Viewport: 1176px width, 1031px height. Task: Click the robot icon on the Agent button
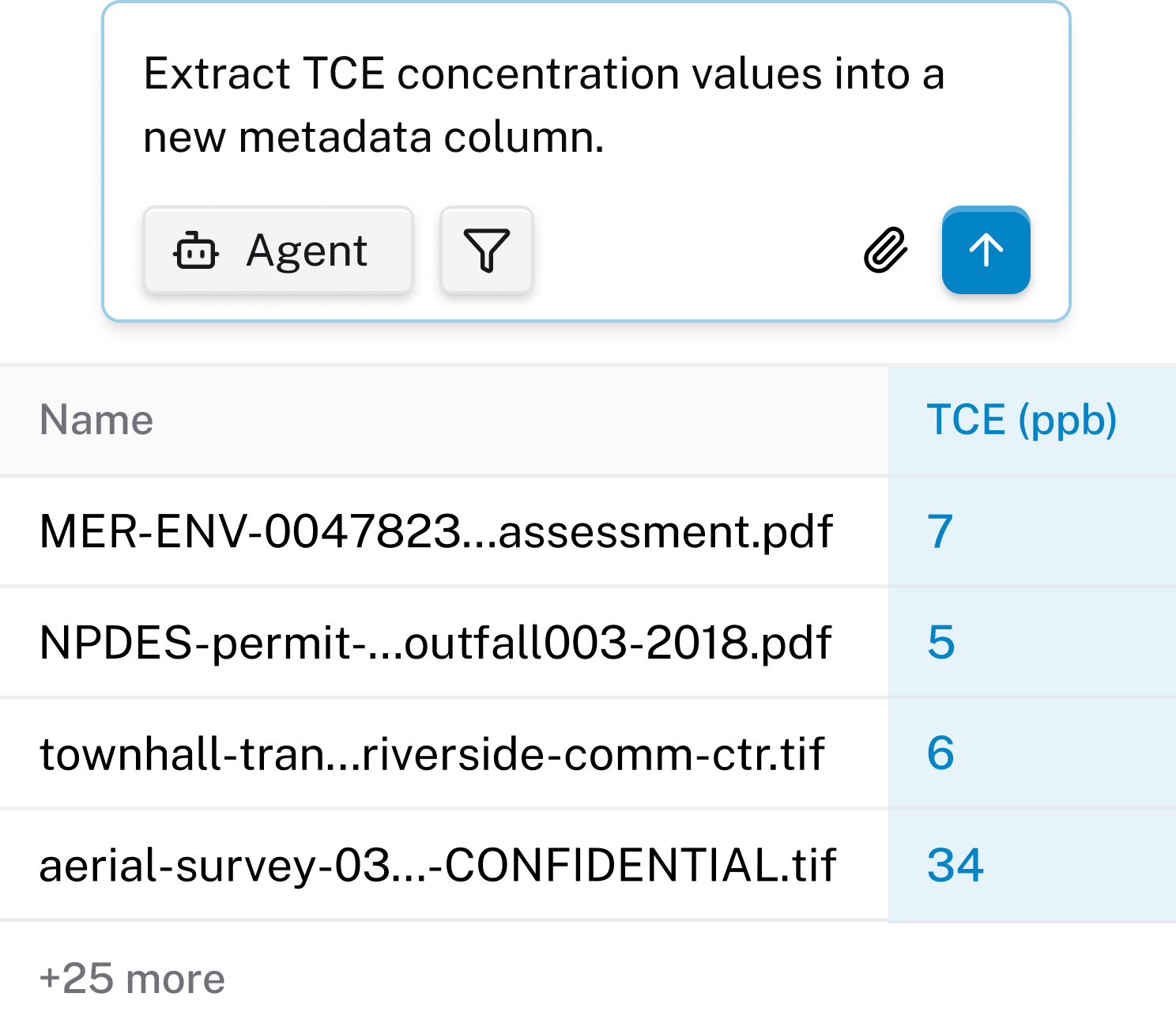pyautogui.click(x=195, y=251)
